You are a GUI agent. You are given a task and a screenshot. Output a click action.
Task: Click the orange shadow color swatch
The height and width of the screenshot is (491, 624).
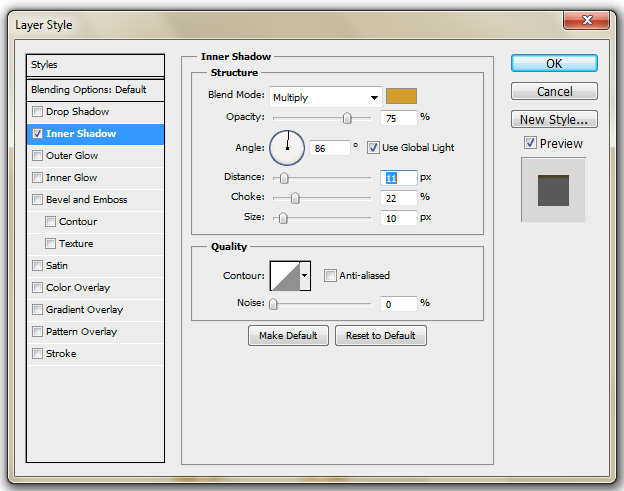tap(402, 97)
